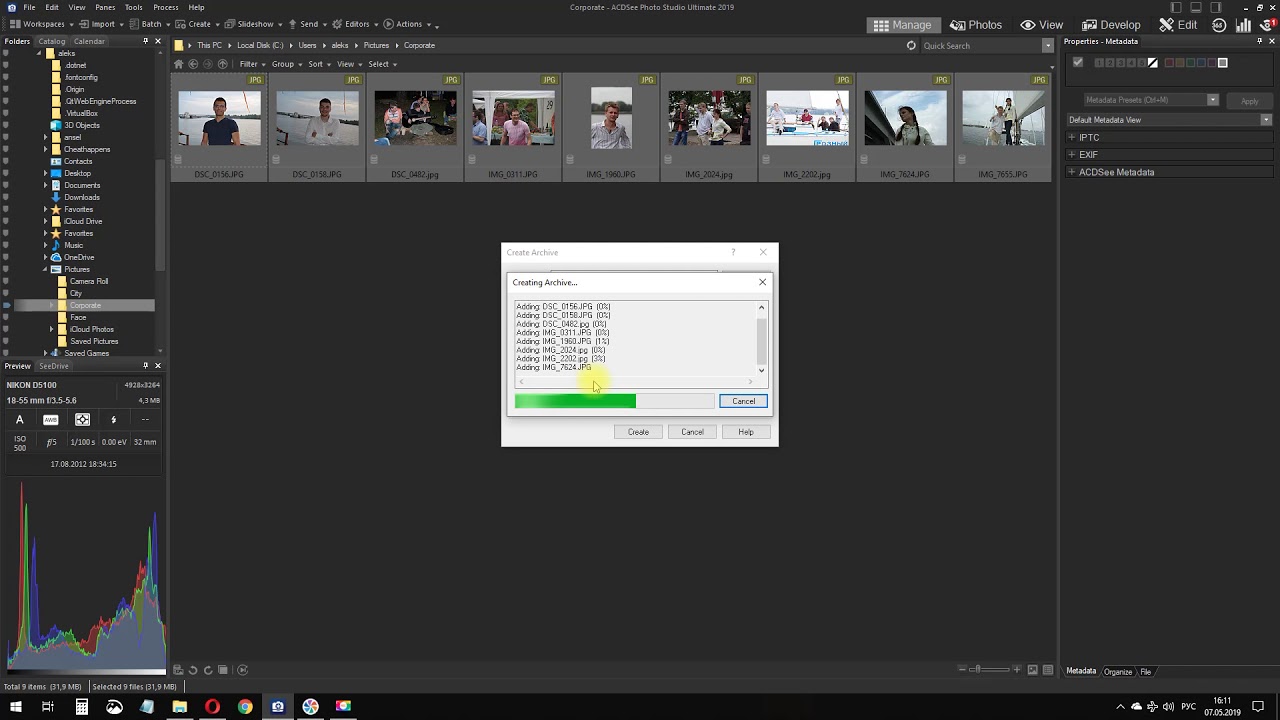
Task: Adjust the thumbnail zoom slider
Action: pos(988,670)
